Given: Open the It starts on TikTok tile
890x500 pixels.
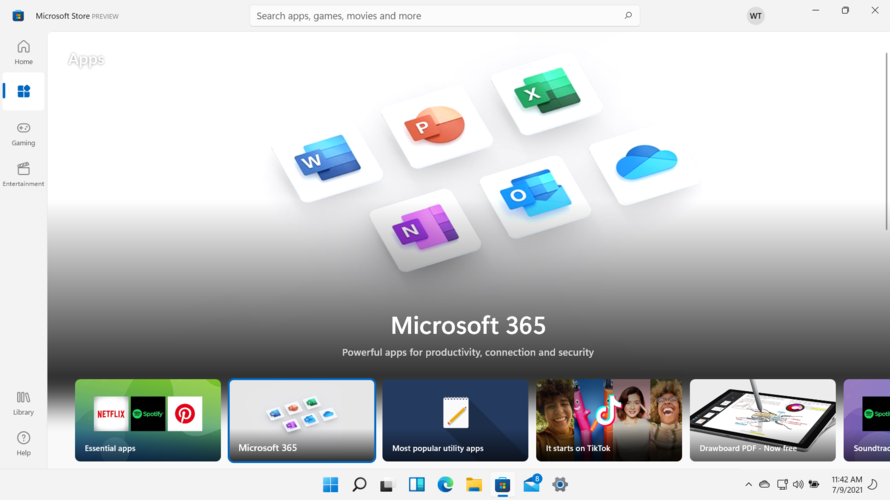Looking at the screenshot, I should tap(609, 420).
